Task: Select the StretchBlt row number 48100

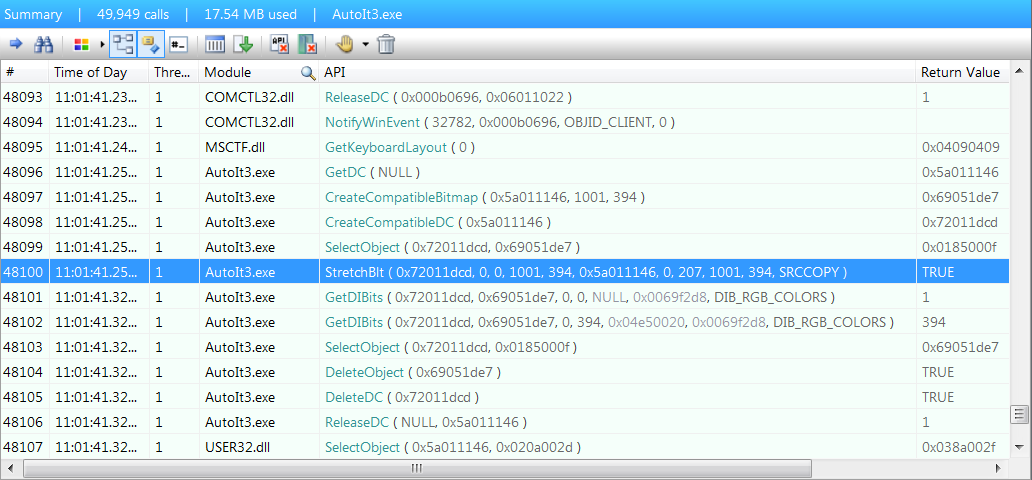Action: pyautogui.click(x=24, y=272)
